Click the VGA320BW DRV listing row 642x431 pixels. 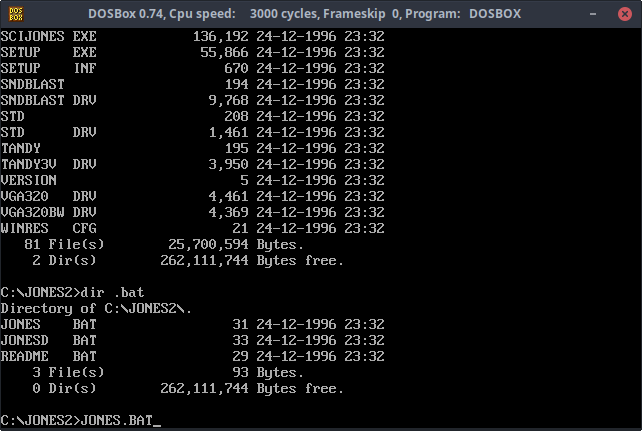192,211
